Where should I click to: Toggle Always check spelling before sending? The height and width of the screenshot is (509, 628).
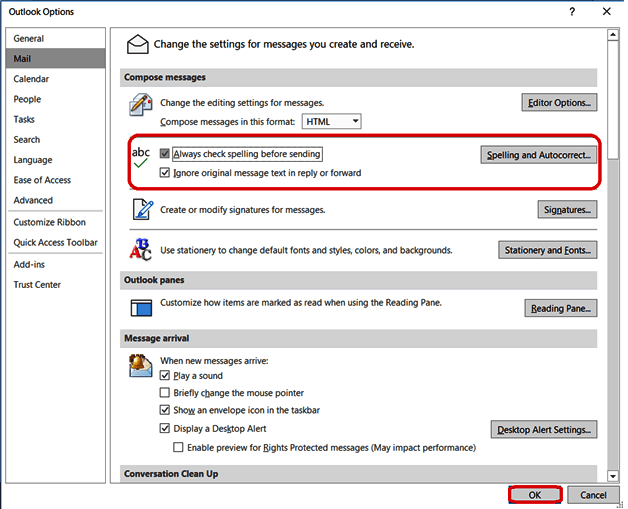pyautogui.click(x=165, y=153)
